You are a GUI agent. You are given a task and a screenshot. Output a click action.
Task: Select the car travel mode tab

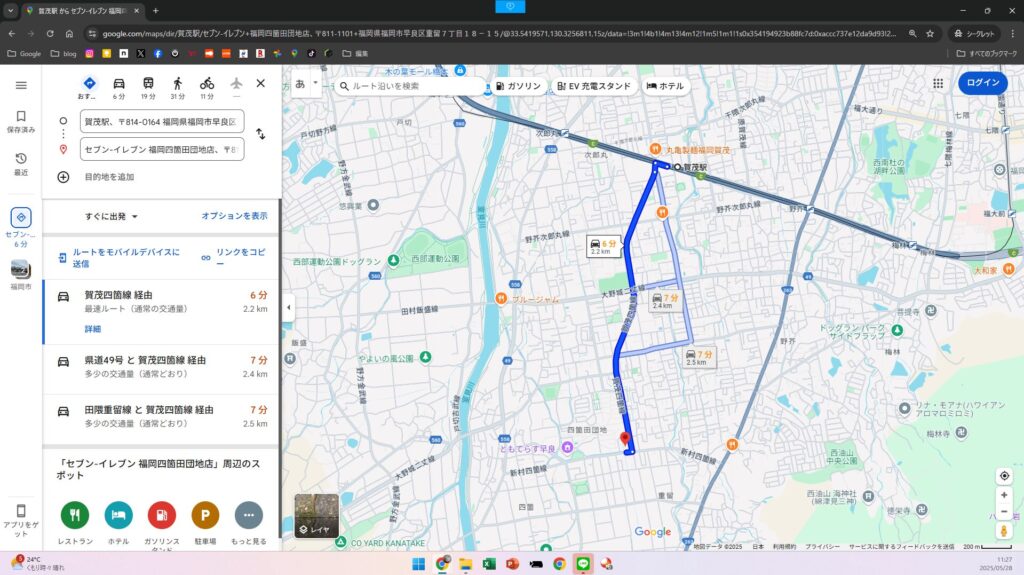[119, 87]
